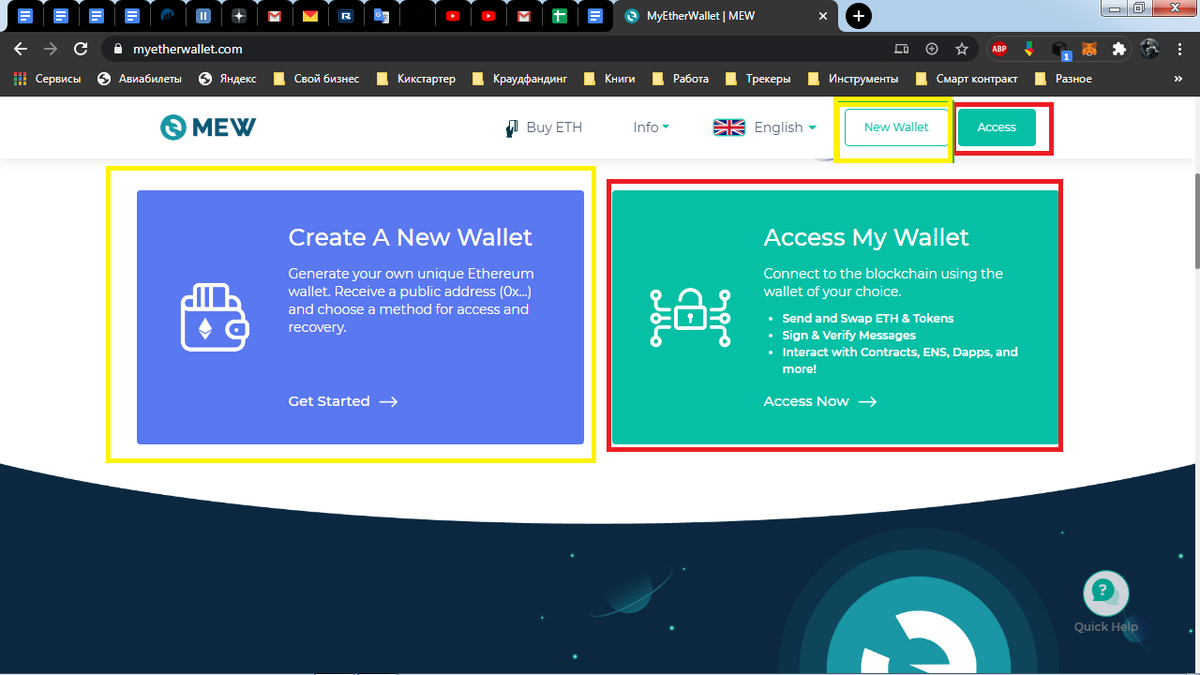Open the yellow download arrow extension
Image resolution: width=1200 pixels, height=675 pixels.
tap(1029, 48)
